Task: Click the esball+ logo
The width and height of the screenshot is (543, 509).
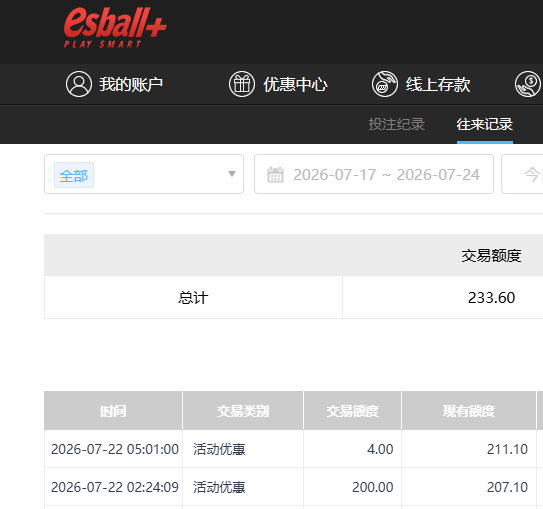Action: [x=115, y=27]
